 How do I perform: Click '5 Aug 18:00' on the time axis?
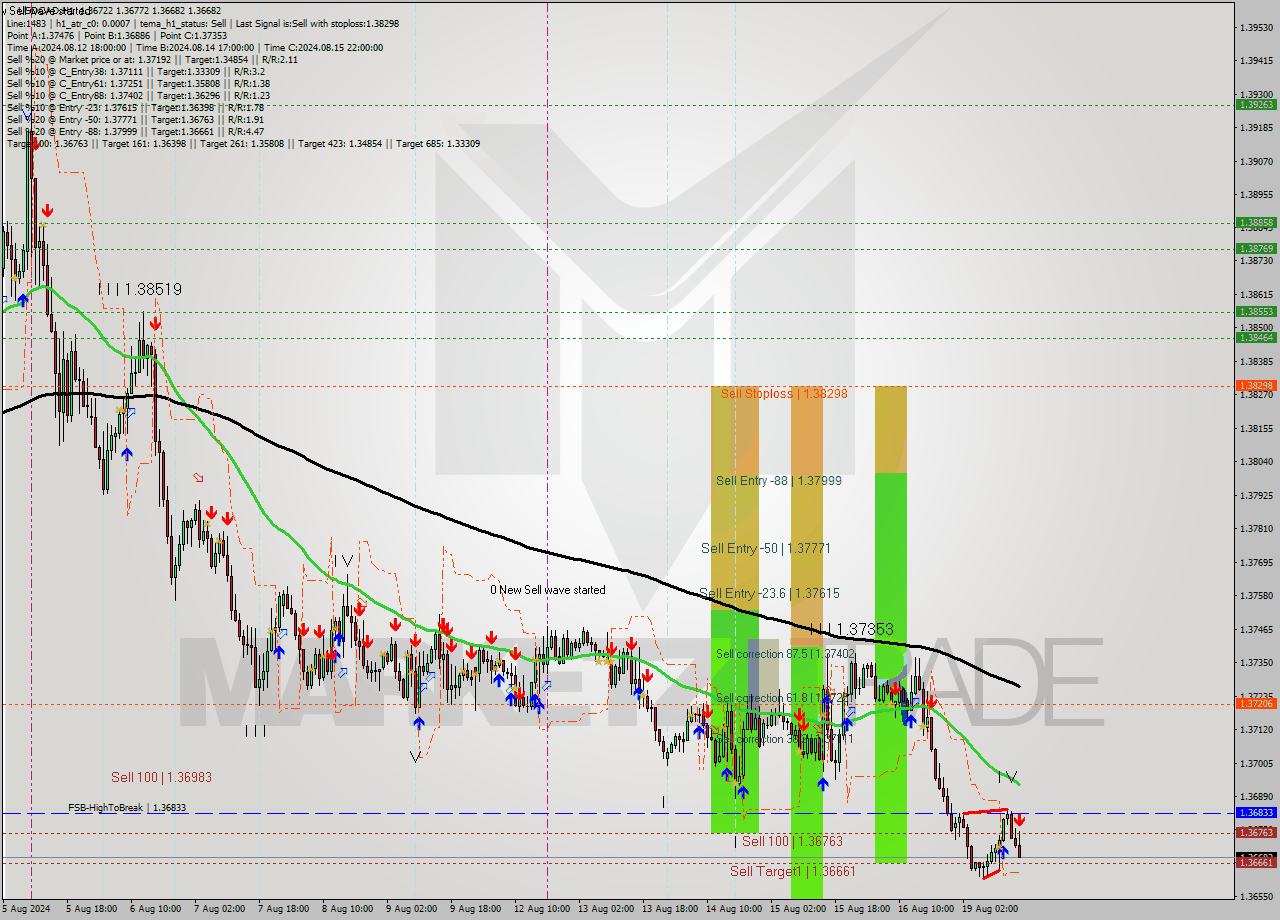[92, 909]
